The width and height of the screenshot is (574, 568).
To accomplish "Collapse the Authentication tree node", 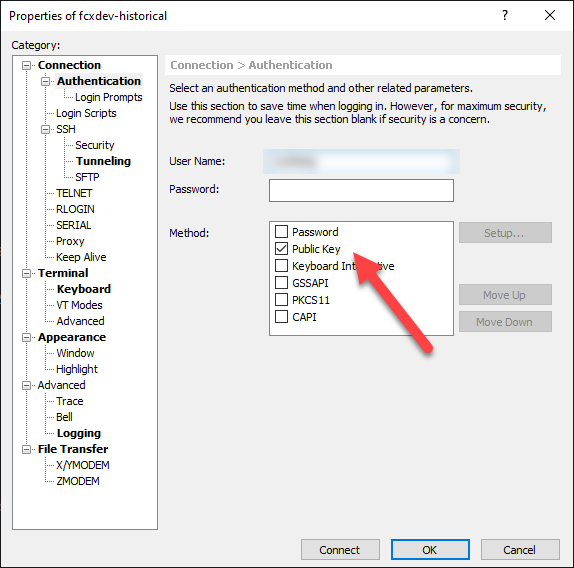I will pos(45,81).
